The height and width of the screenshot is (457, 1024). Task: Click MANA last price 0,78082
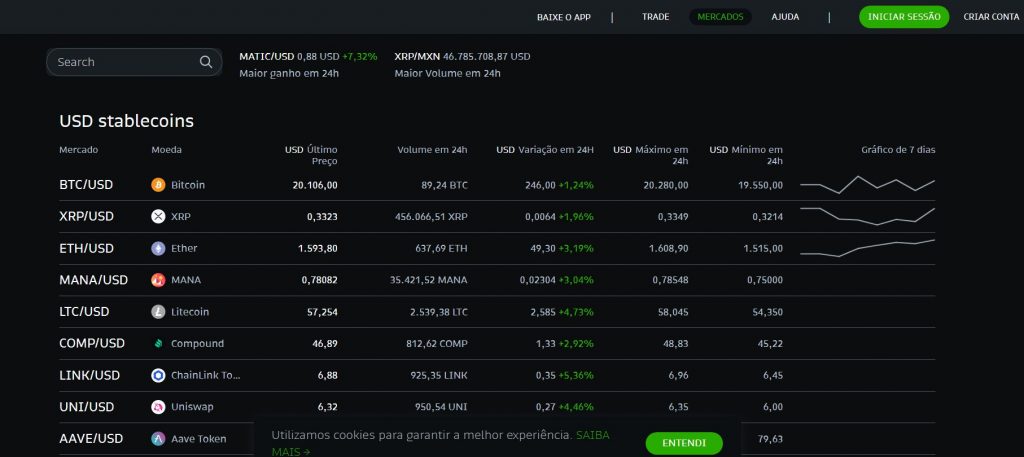coord(319,280)
